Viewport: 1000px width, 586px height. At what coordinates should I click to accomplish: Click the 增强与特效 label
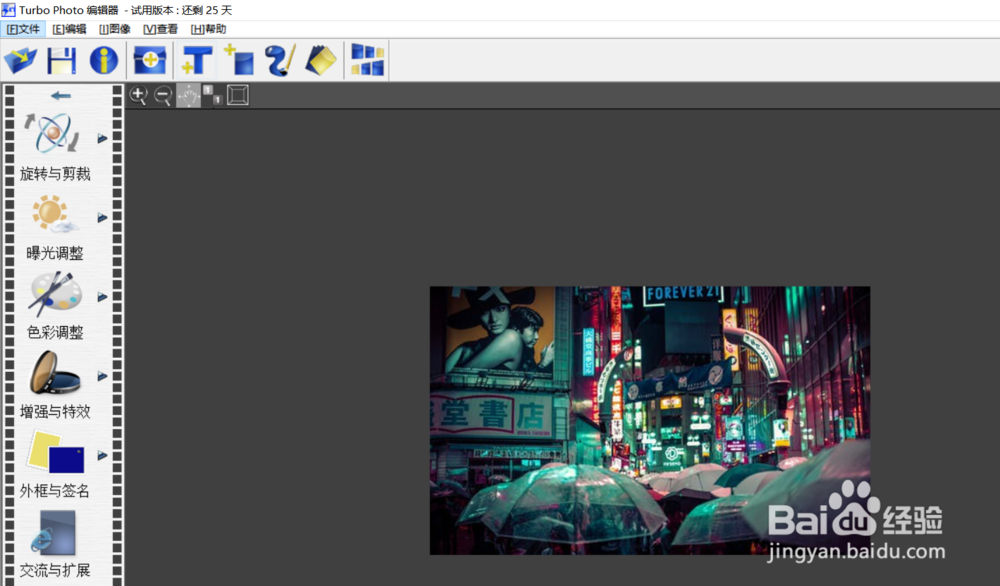tap(55, 411)
